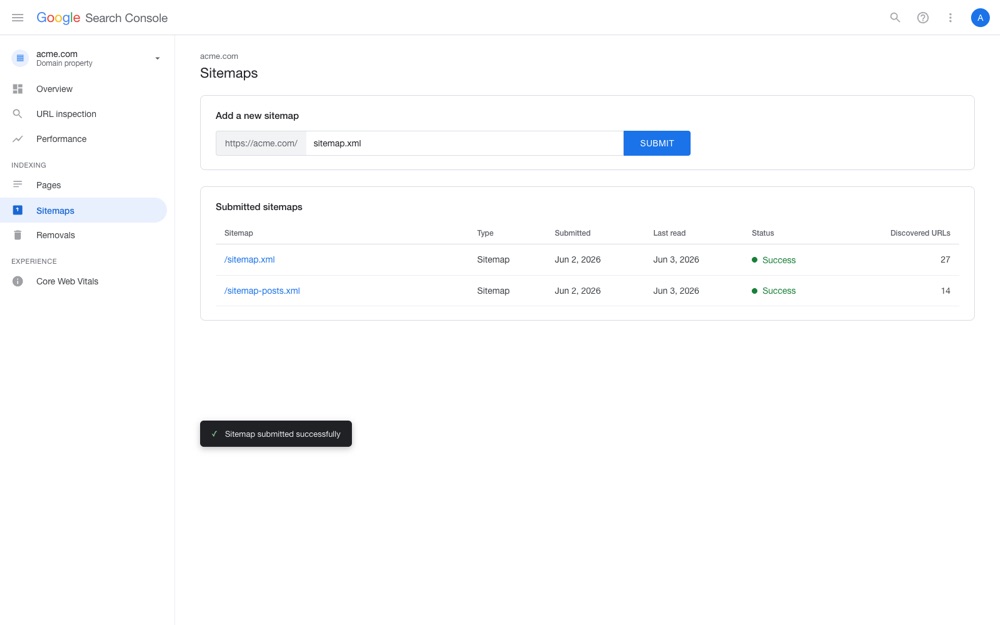
Task: Click the Sitemaps sidebar icon
Action: (17, 210)
